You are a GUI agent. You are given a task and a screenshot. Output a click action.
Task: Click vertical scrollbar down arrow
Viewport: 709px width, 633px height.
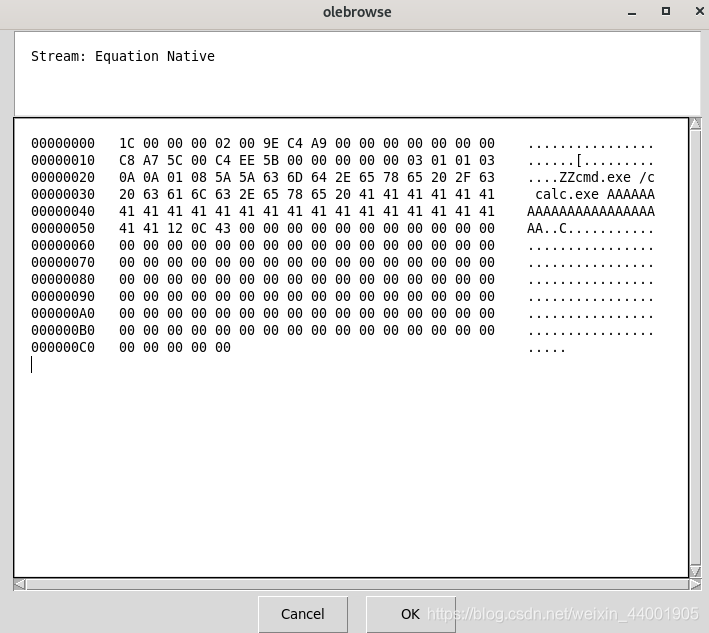point(695,572)
